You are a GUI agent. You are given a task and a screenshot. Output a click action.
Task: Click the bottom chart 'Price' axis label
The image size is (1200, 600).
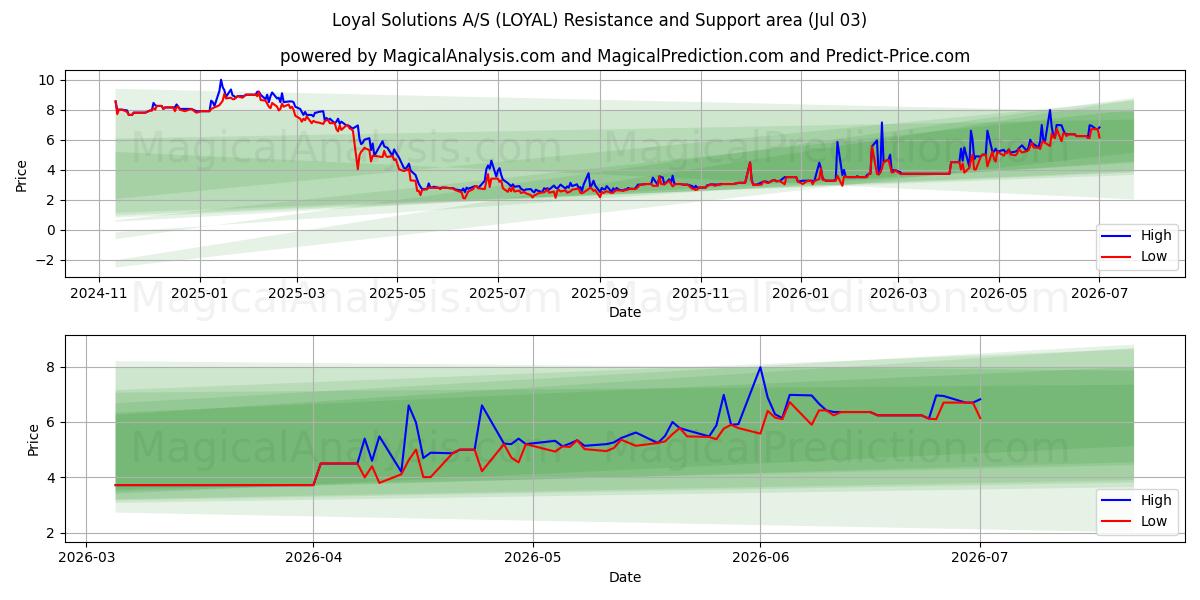click(34, 439)
